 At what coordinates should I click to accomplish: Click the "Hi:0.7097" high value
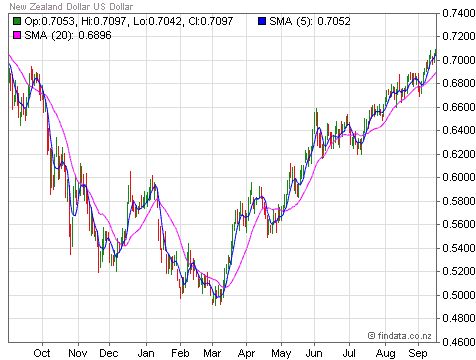pyautogui.click(x=104, y=22)
